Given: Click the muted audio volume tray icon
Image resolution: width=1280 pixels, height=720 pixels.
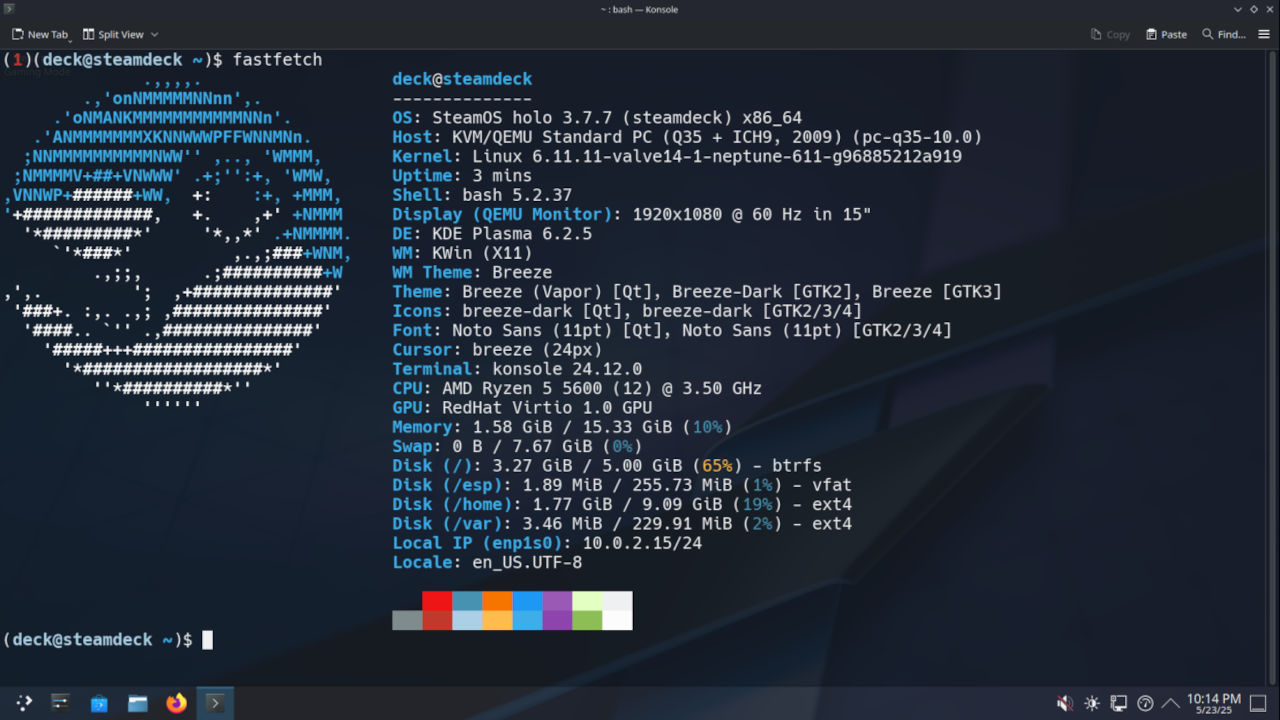Looking at the screenshot, I should [1066, 703].
